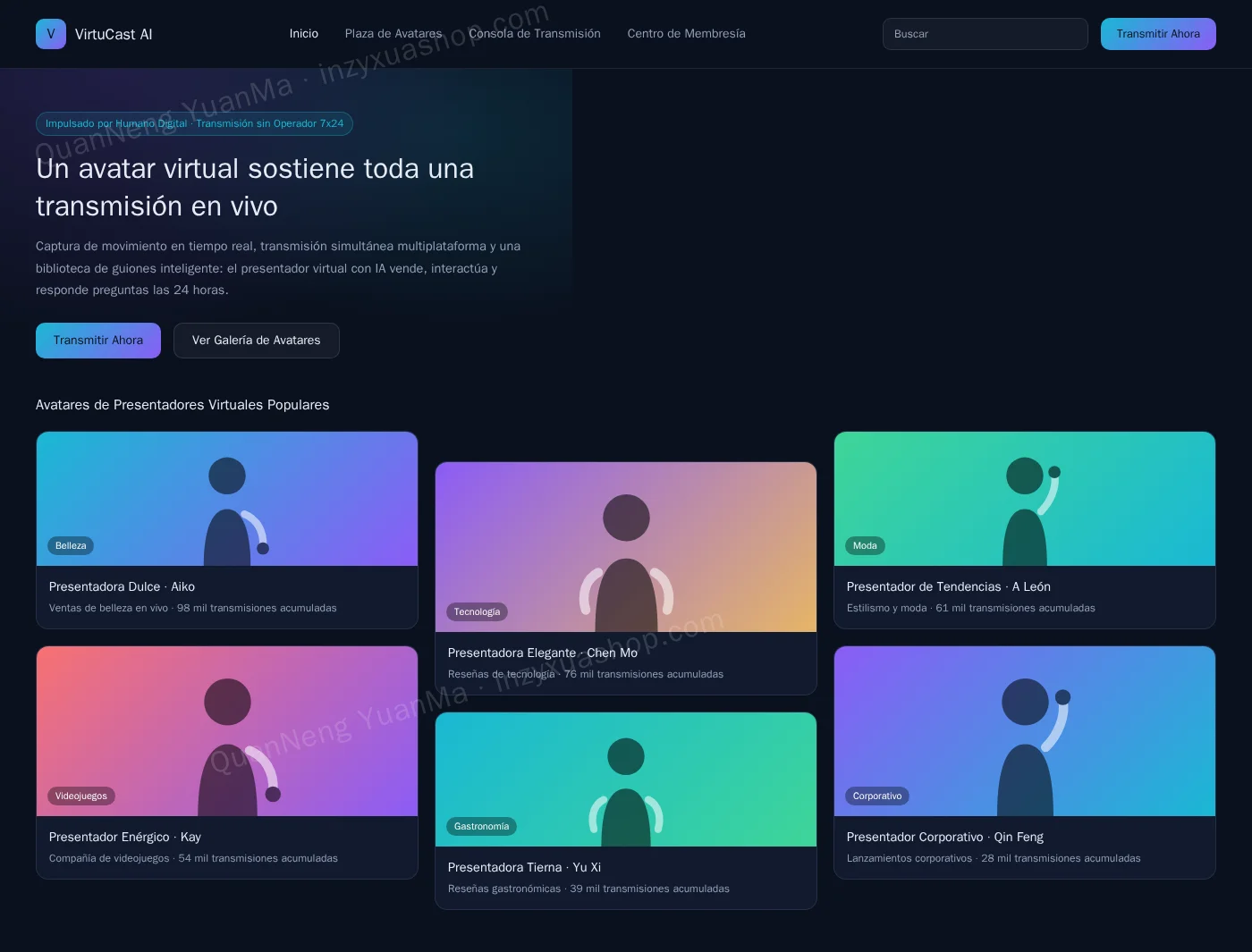
Task: Click the VirtuCast AI logo icon
Action: click(x=51, y=34)
